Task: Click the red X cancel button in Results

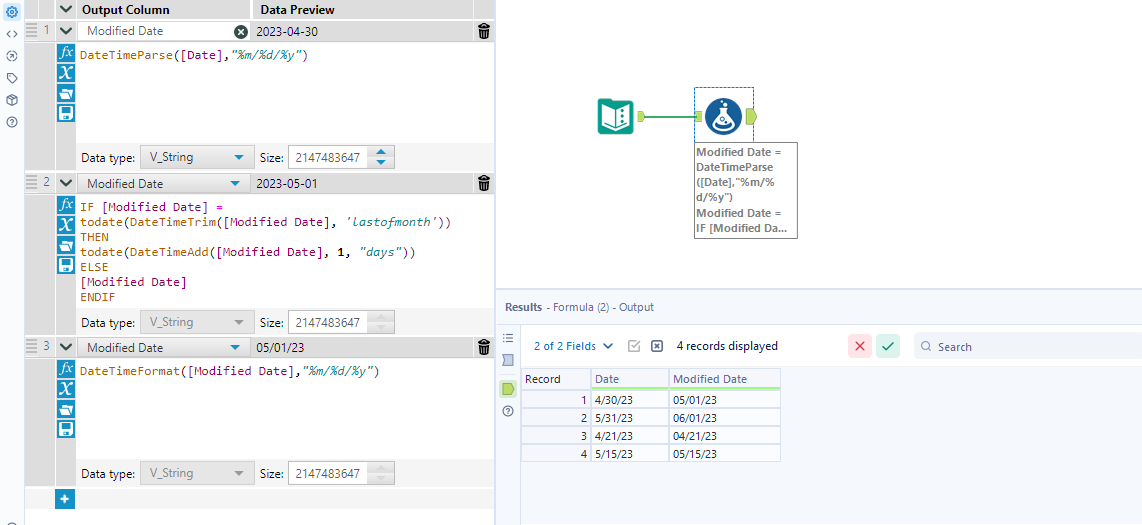Action: pos(860,346)
